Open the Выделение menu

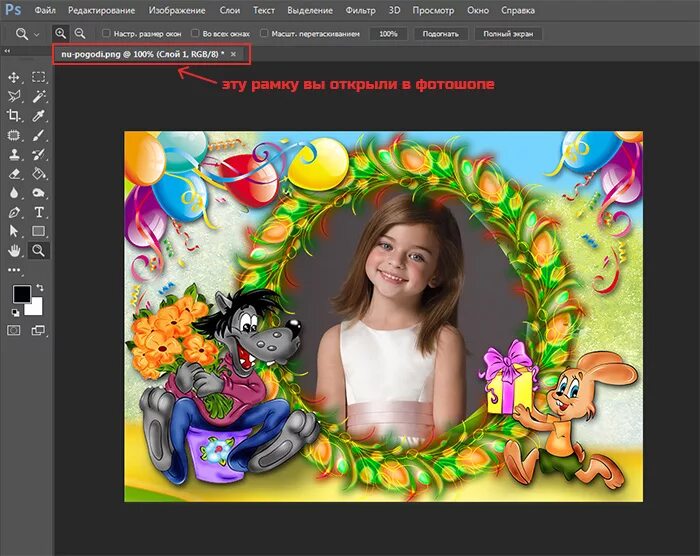tap(310, 10)
